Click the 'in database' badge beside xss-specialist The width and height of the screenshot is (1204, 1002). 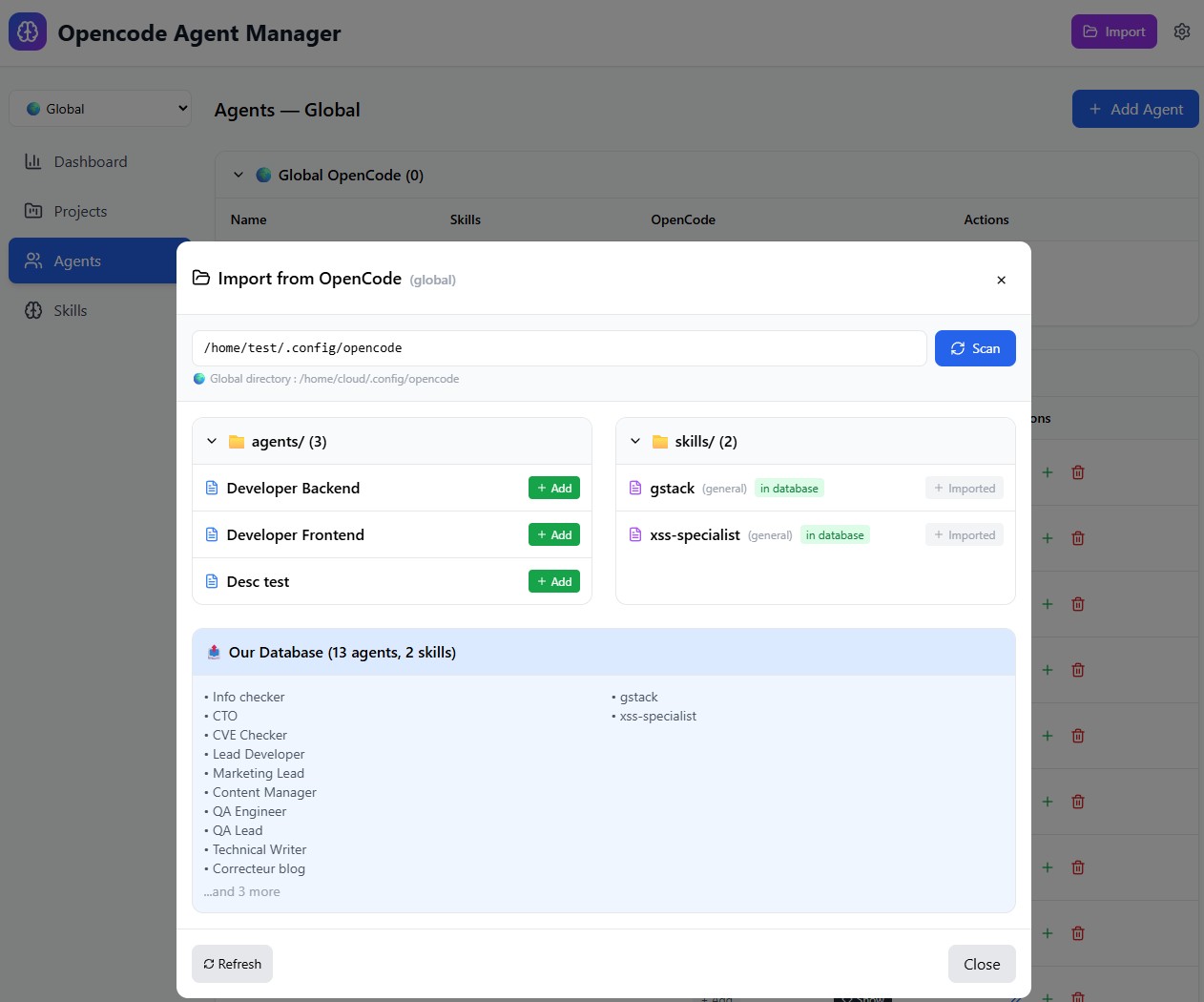pos(835,534)
